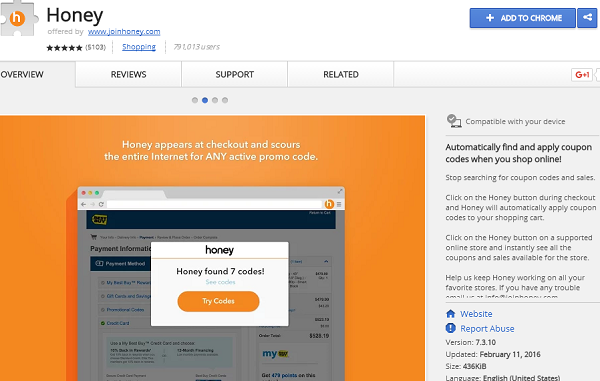
Task: Click the 791,013 users text
Action: (x=197, y=47)
